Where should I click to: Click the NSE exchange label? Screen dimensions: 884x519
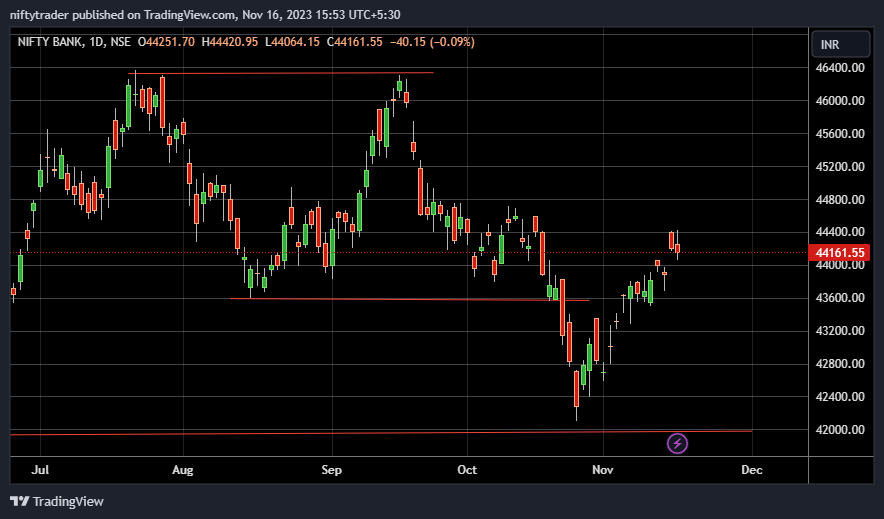pos(120,42)
